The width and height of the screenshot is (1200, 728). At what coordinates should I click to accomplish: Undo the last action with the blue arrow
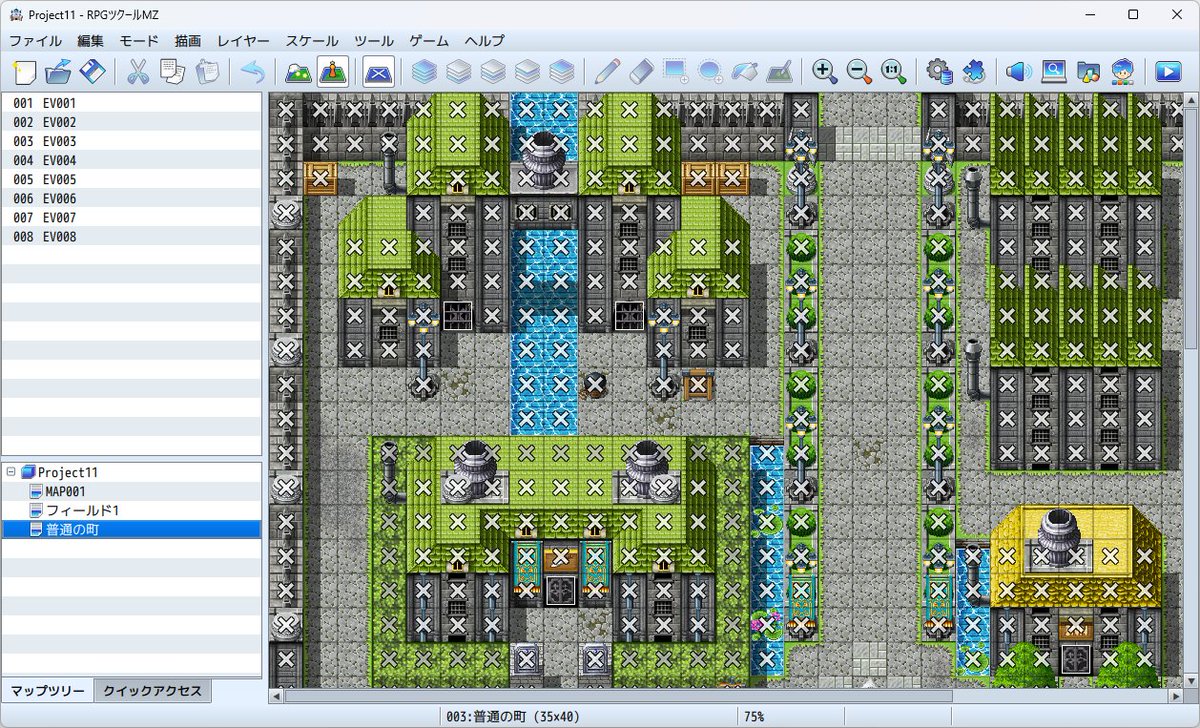click(x=253, y=71)
